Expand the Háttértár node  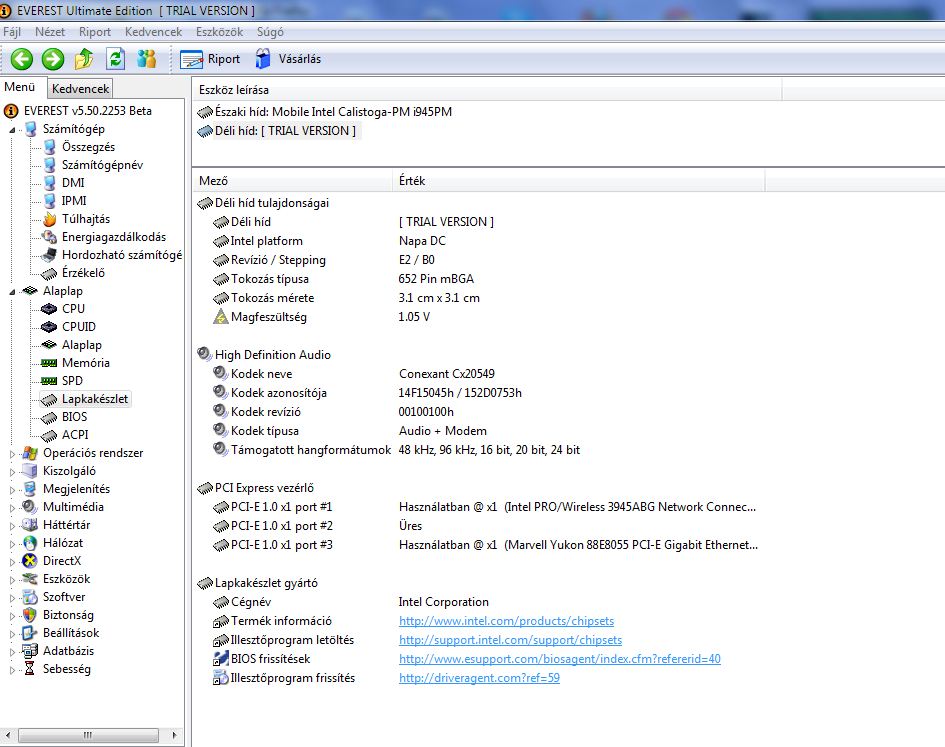coord(12,526)
